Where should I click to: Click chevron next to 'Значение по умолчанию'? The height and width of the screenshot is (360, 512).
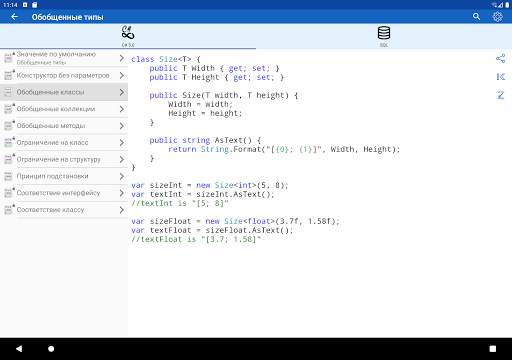point(122,58)
